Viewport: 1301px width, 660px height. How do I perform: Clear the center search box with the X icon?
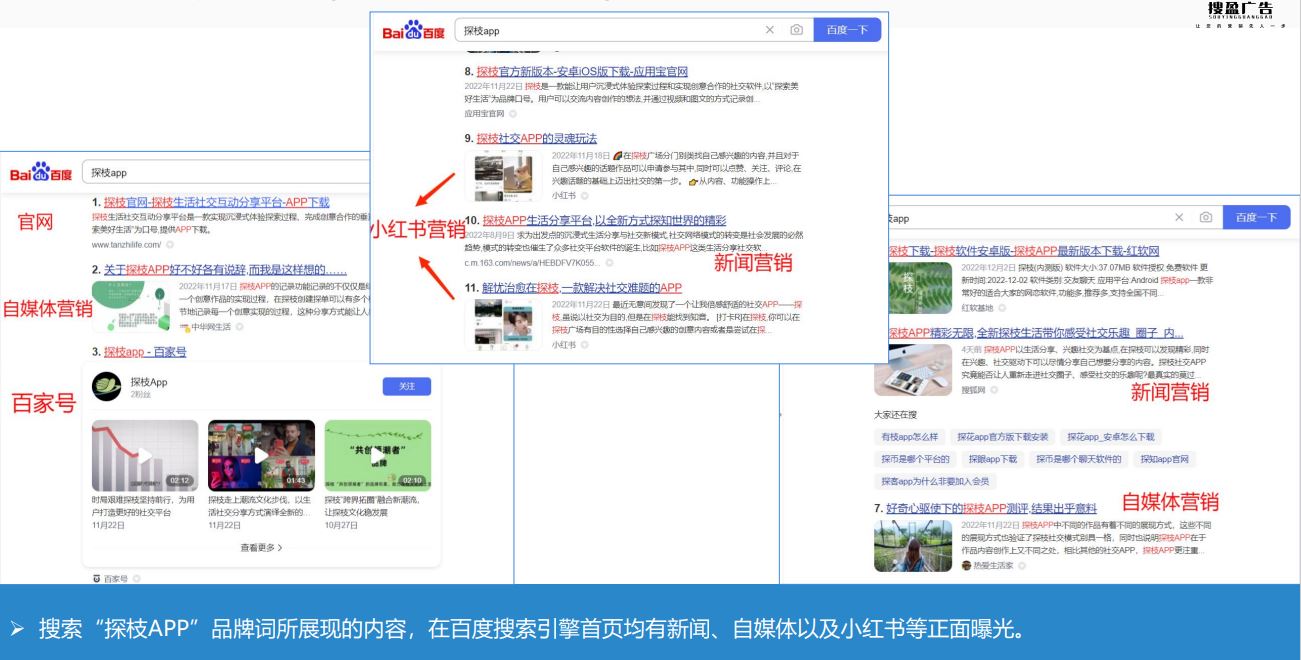(x=770, y=31)
